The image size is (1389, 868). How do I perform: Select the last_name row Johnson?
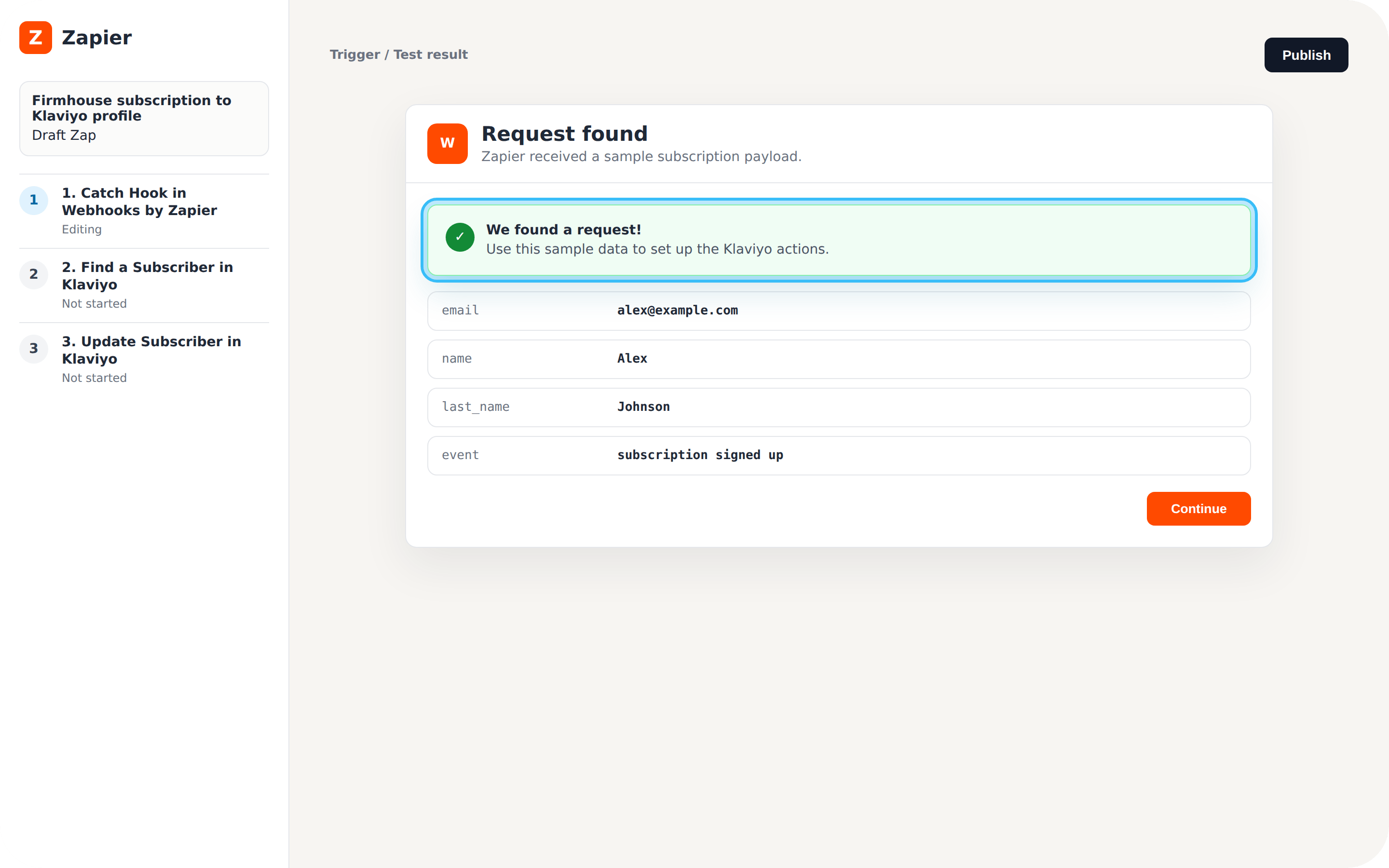[x=839, y=407]
